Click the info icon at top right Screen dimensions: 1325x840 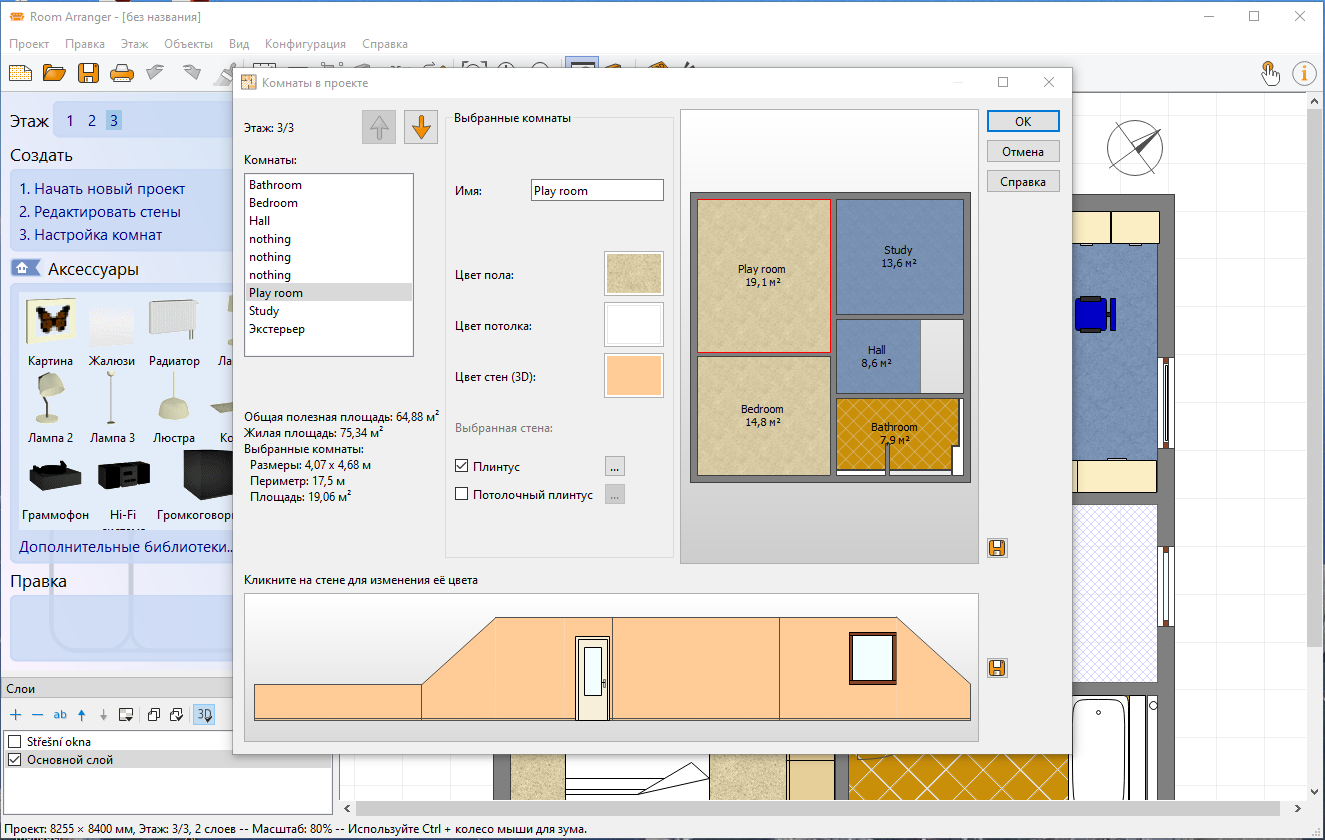pyautogui.click(x=1304, y=73)
